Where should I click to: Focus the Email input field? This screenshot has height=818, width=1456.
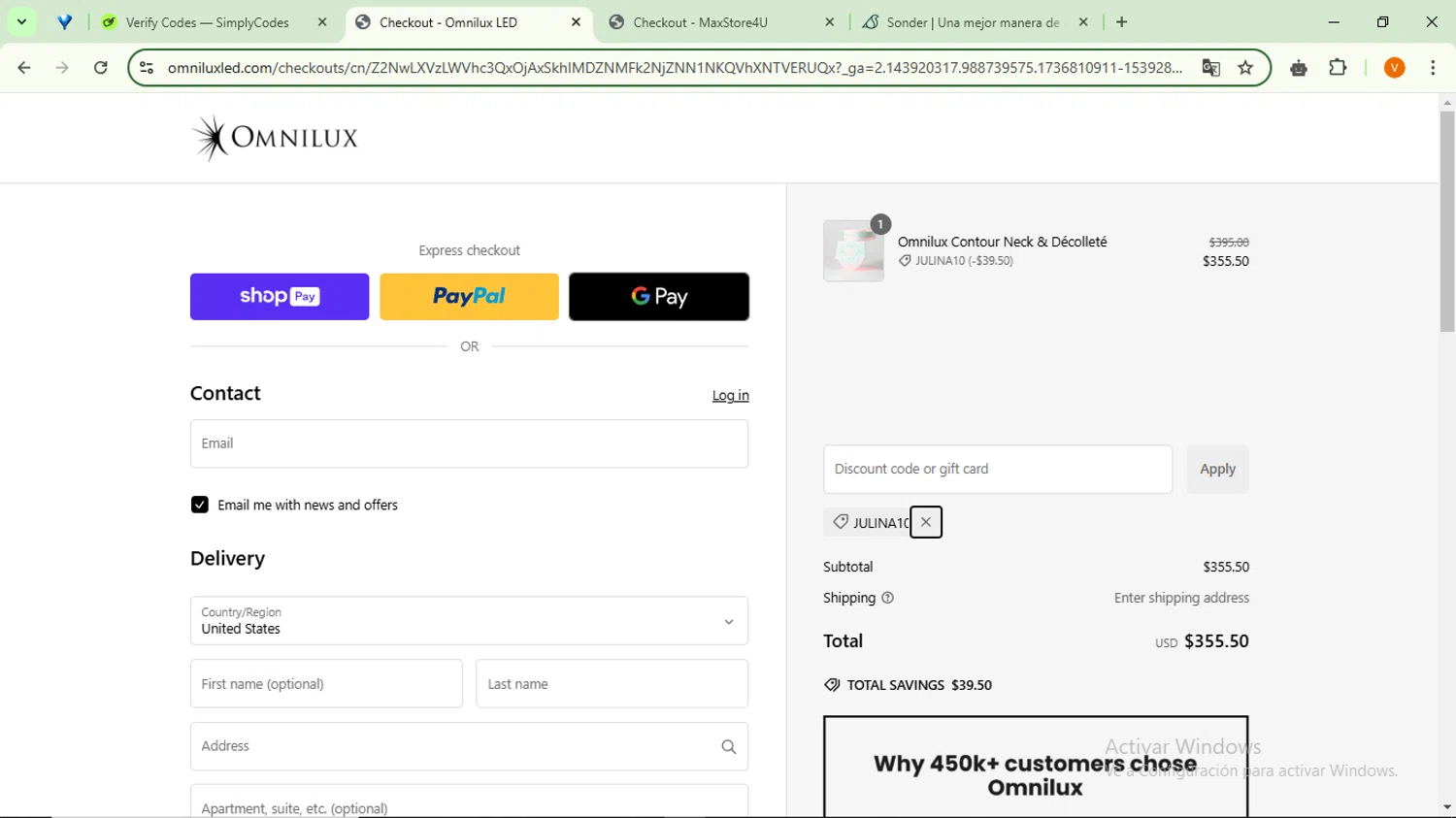tap(469, 443)
